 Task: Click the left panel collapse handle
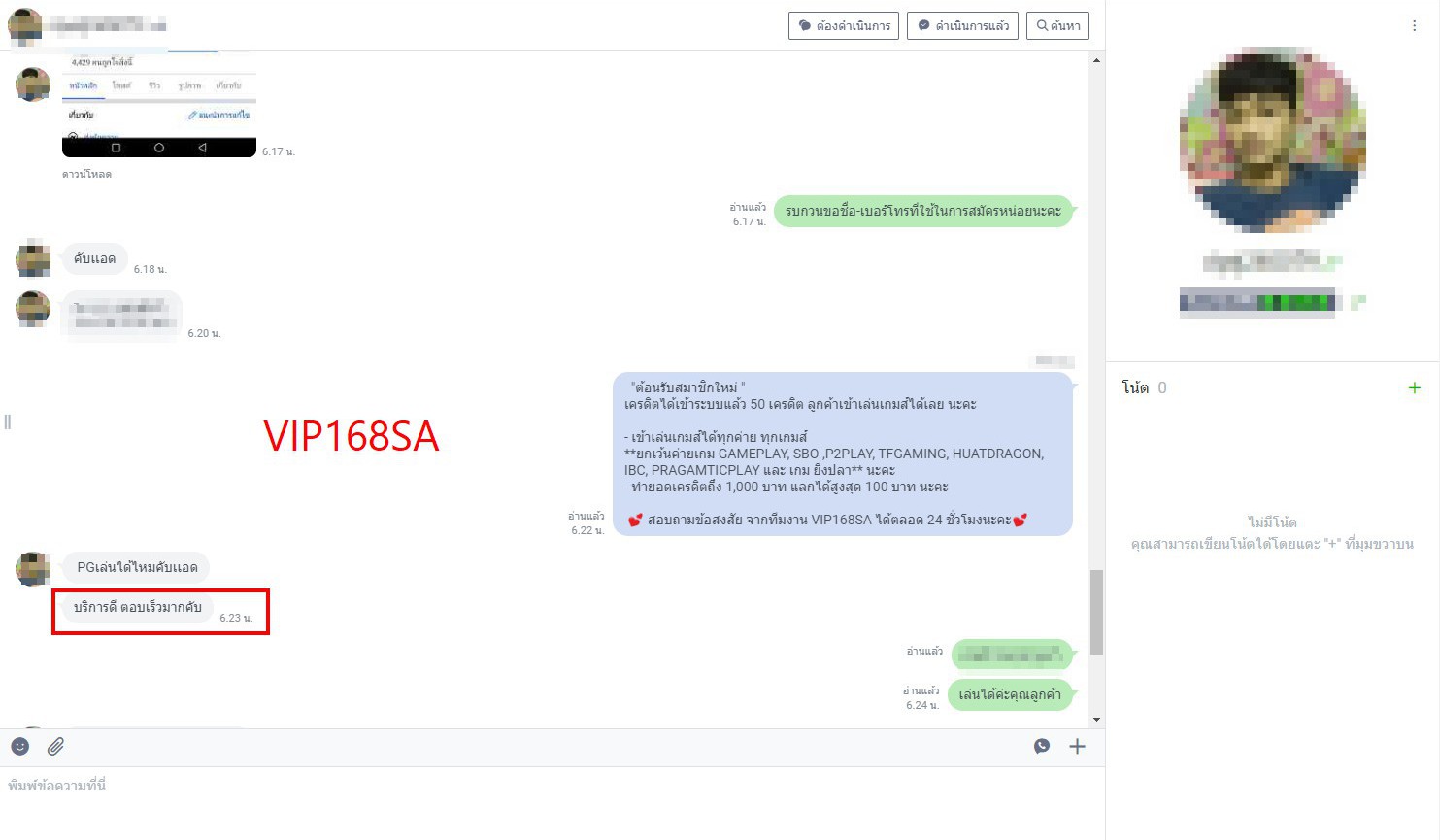click(x=8, y=421)
